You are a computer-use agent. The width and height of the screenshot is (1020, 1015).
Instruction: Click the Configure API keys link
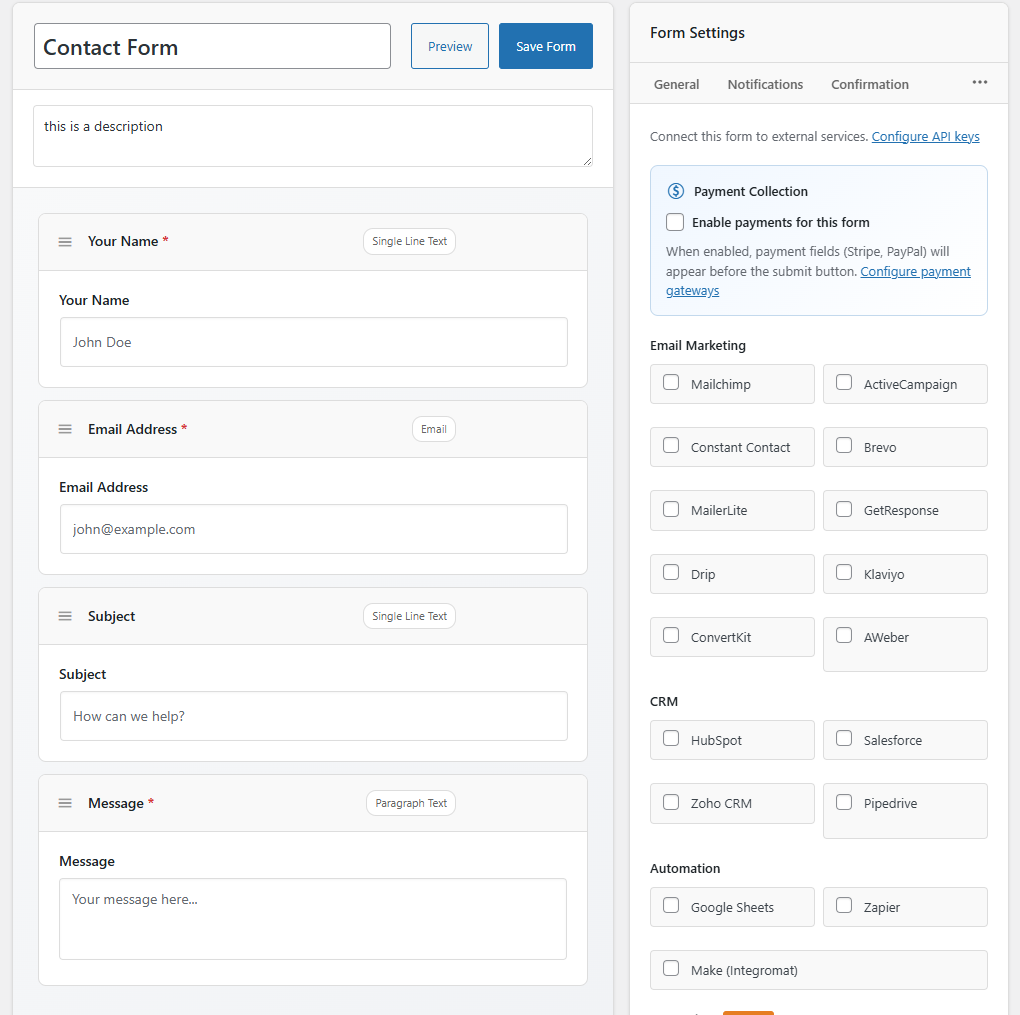(x=925, y=135)
